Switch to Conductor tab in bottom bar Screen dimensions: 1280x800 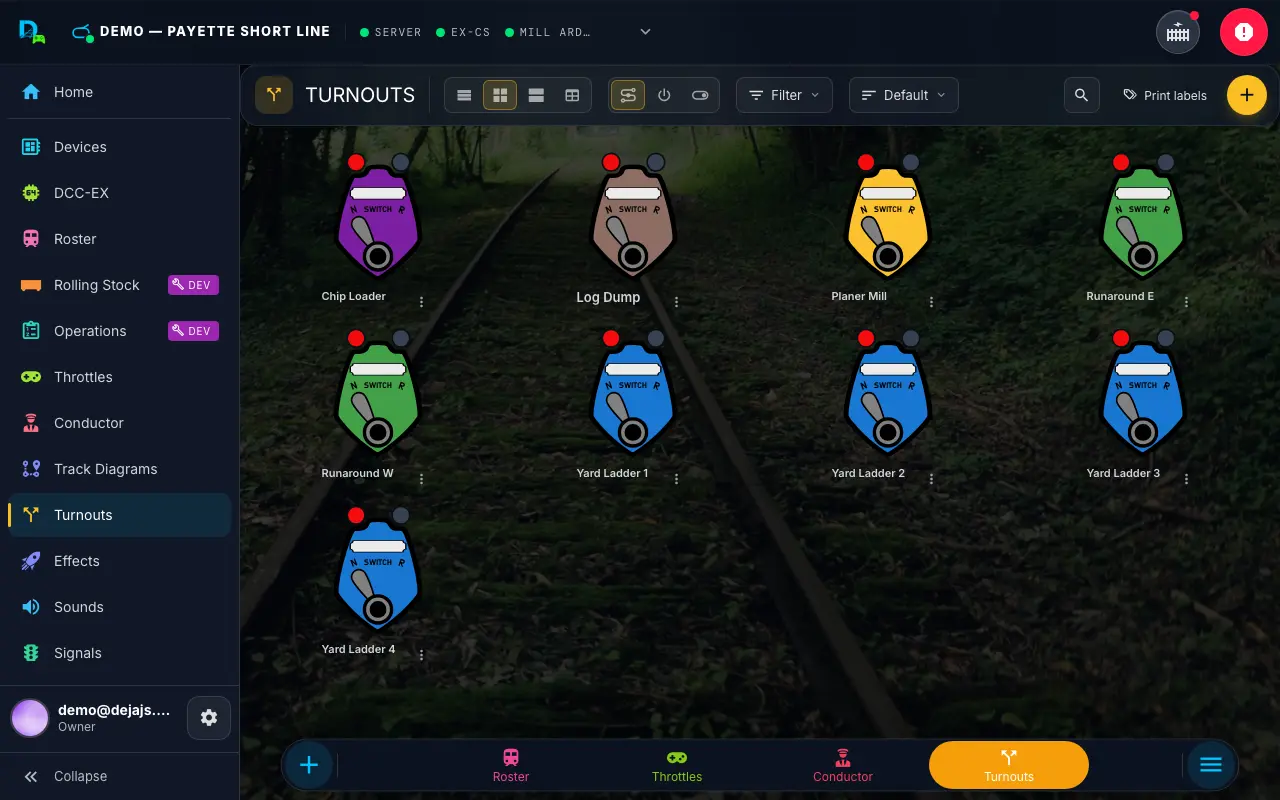(843, 766)
